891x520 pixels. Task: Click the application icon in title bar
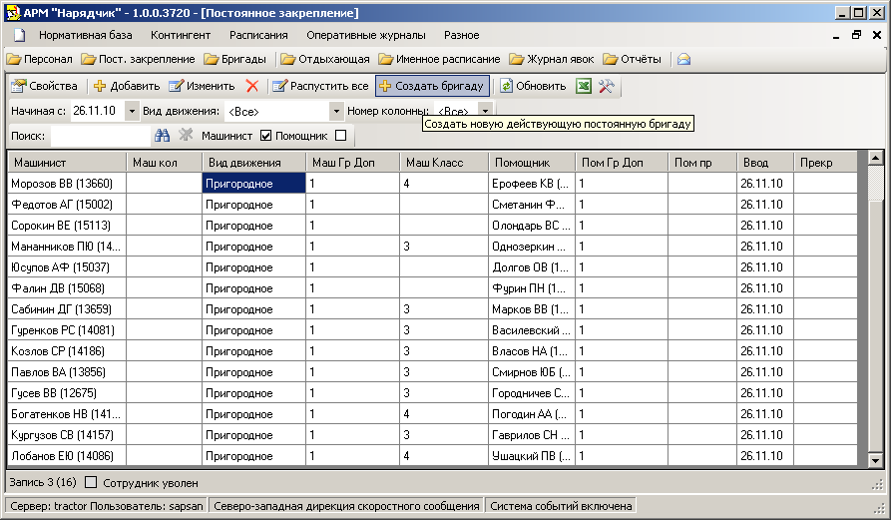[x=13, y=13]
